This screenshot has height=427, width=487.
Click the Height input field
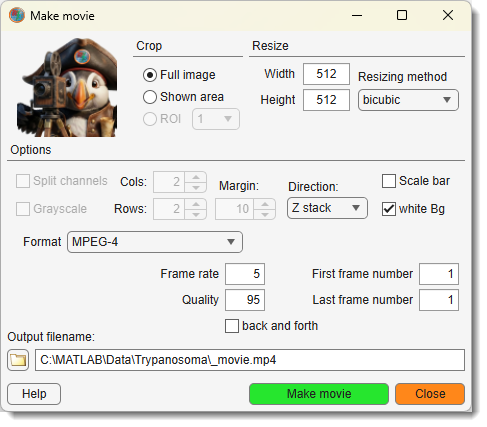[326, 100]
